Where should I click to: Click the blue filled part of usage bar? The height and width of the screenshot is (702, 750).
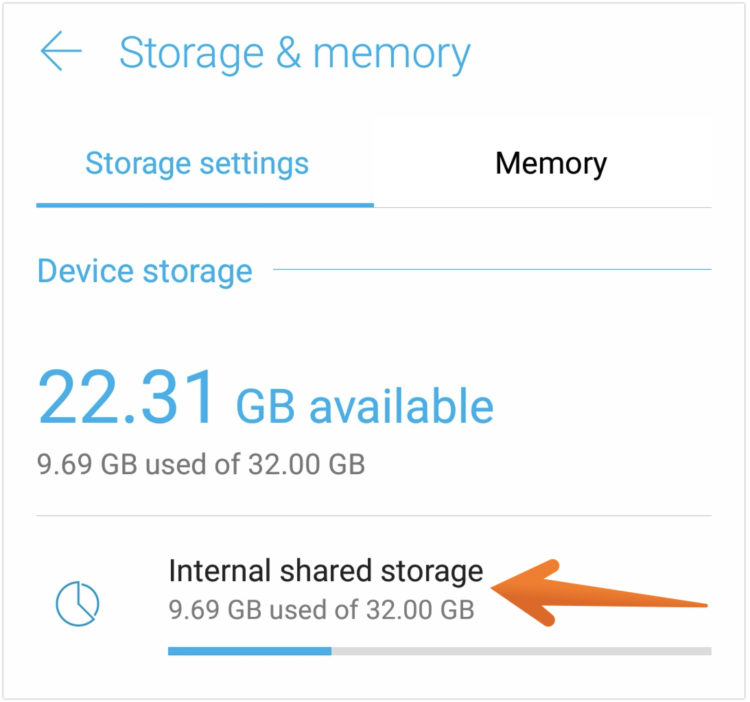click(x=249, y=650)
